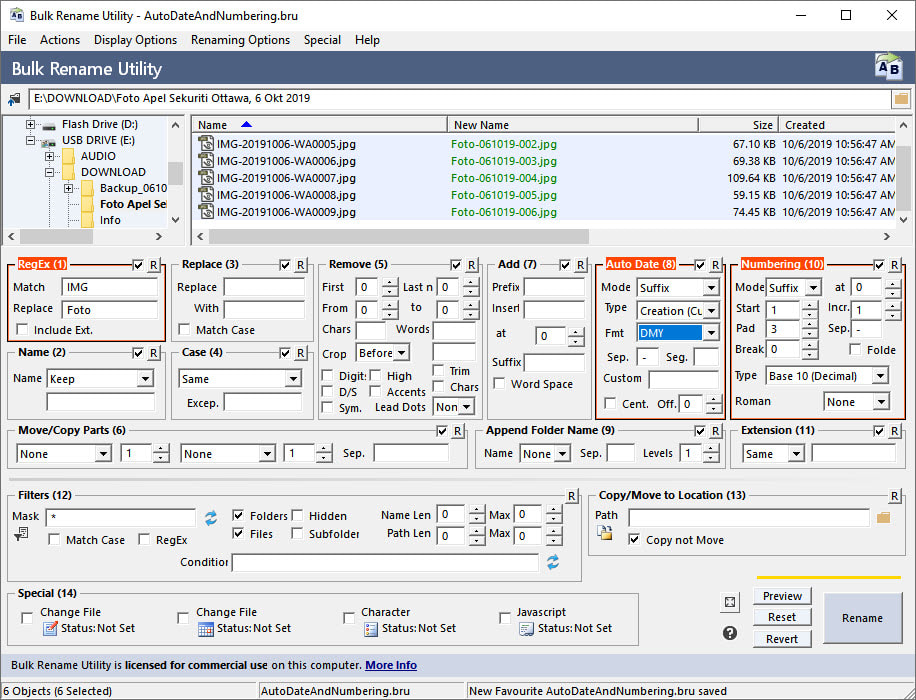
Task: Click the refresh icon next to the Condition field
Action: (553, 562)
